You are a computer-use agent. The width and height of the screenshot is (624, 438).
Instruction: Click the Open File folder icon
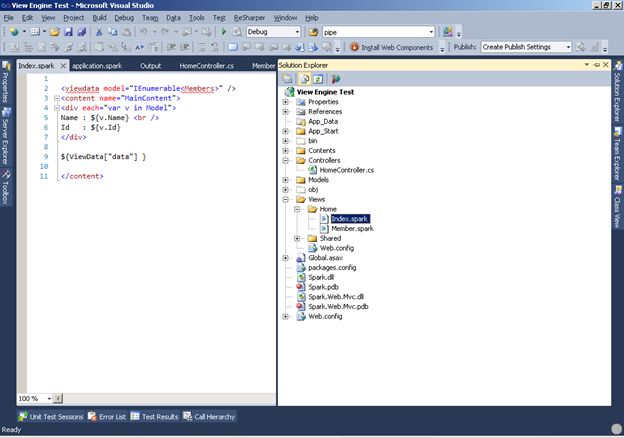[x=55, y=32]
